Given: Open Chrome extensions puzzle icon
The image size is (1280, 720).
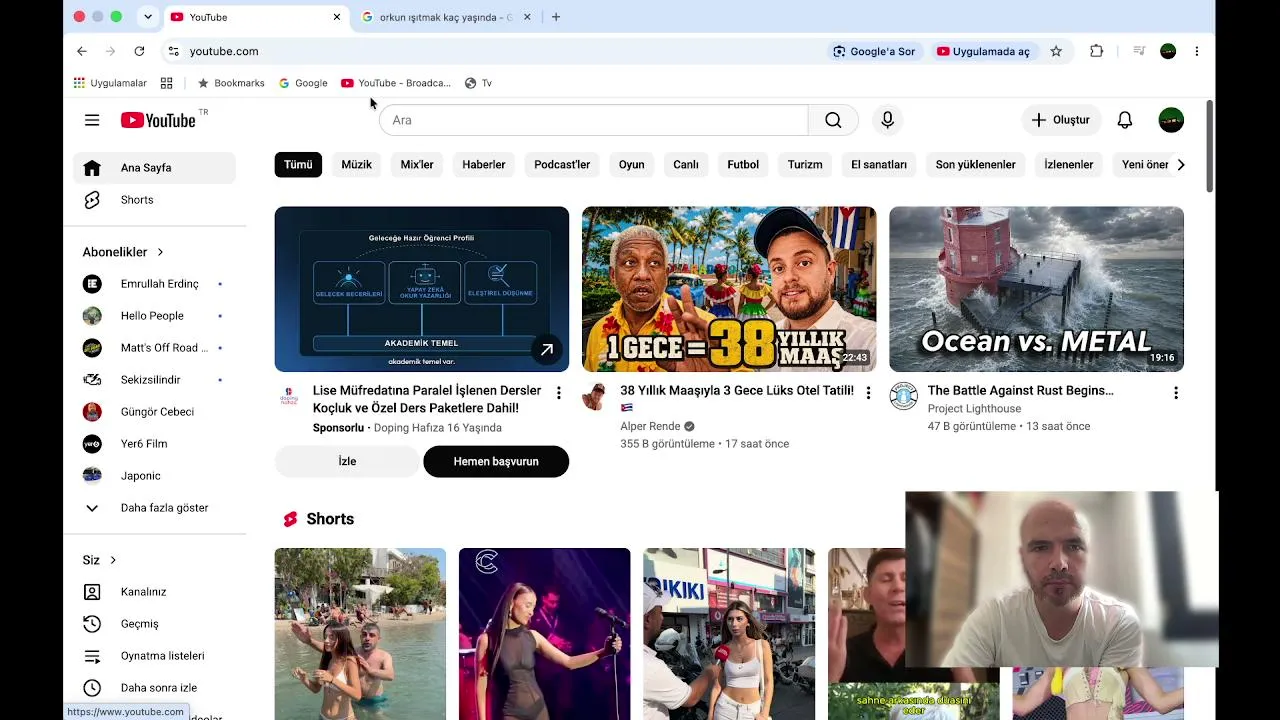Looking at the screenshot, I should pos(1097,51).
